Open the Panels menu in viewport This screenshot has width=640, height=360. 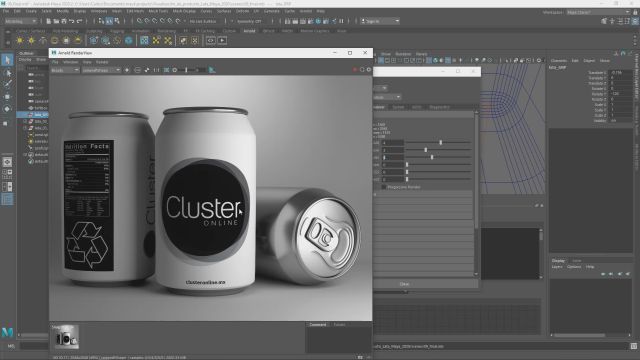click(421, 54)
